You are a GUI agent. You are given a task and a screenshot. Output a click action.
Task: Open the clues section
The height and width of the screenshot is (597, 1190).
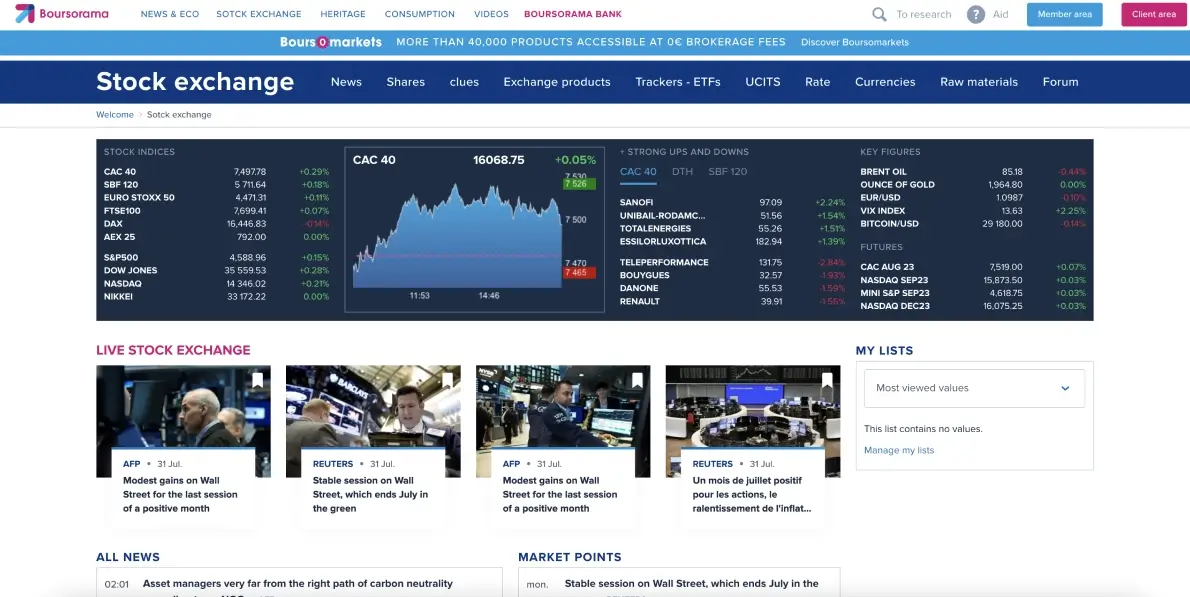click(x=464, y=82)
